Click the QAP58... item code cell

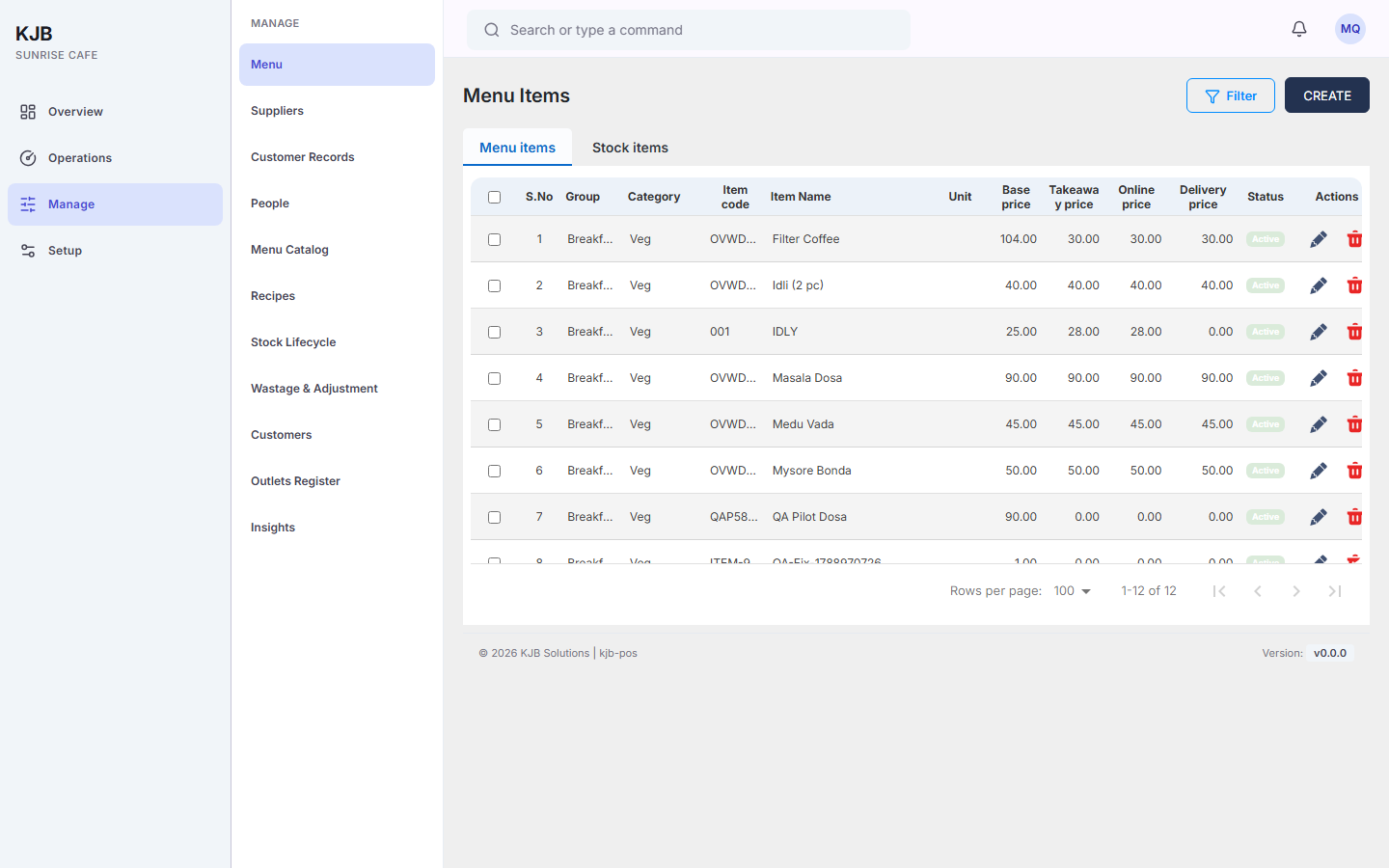734,517
